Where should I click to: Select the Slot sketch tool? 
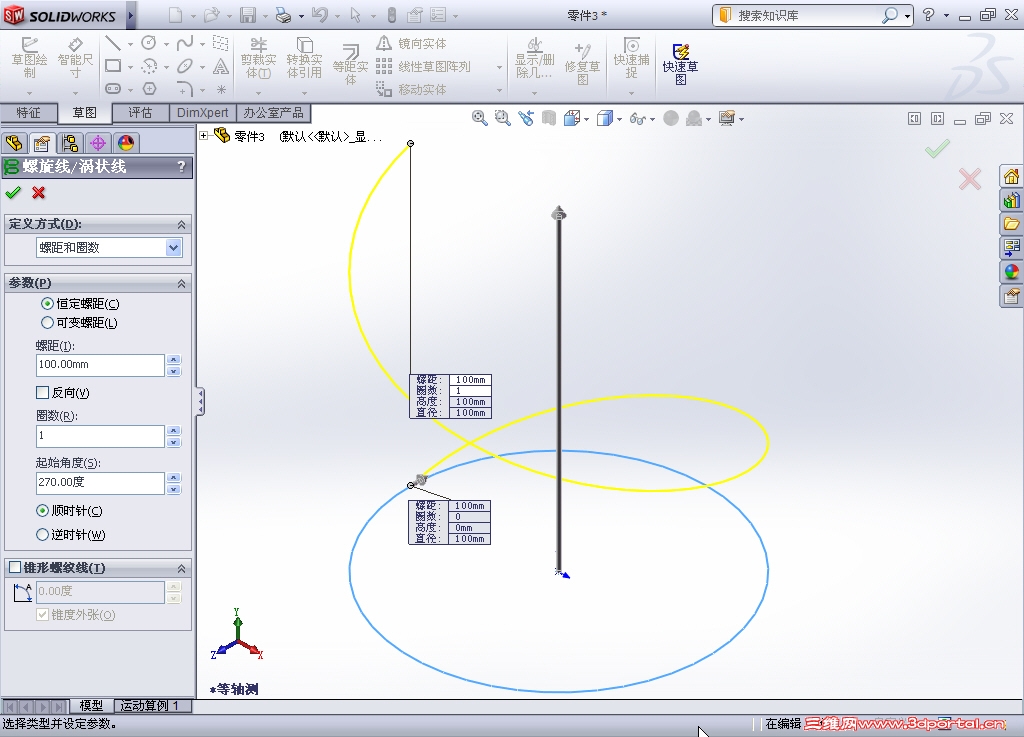(113, 88)
